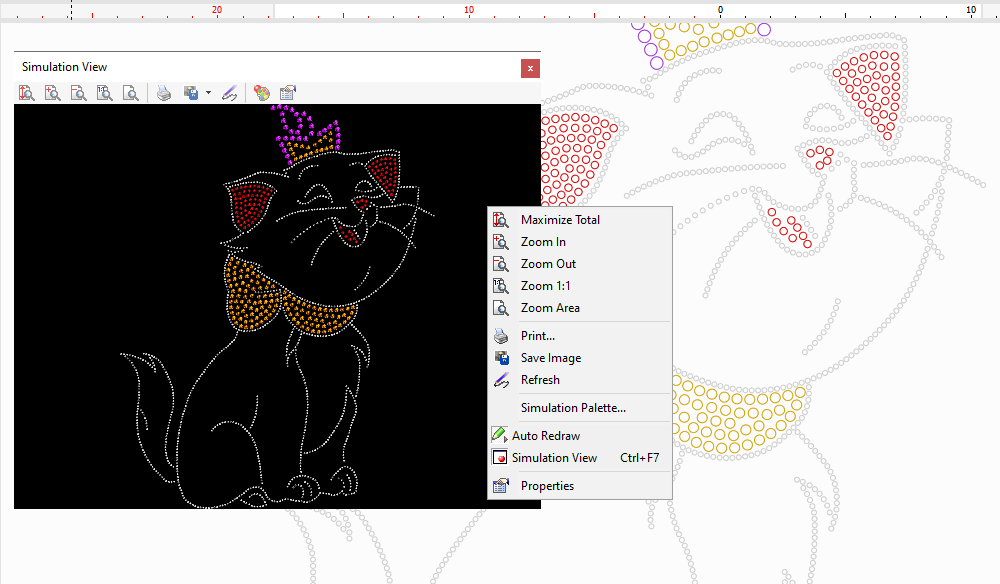
Task: Click the horizontal ruler above the design canvas
Action: click(x=500, y=10)
